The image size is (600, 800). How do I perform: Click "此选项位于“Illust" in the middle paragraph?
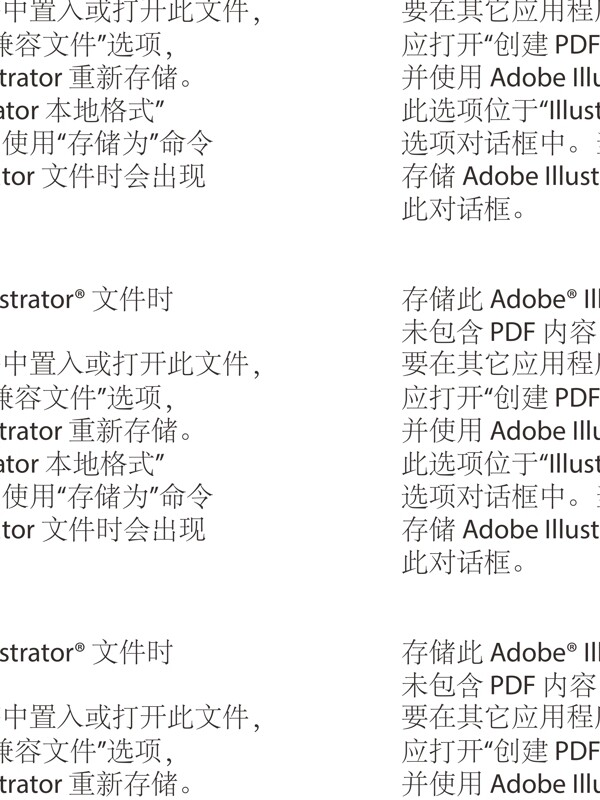coord(501,463)
